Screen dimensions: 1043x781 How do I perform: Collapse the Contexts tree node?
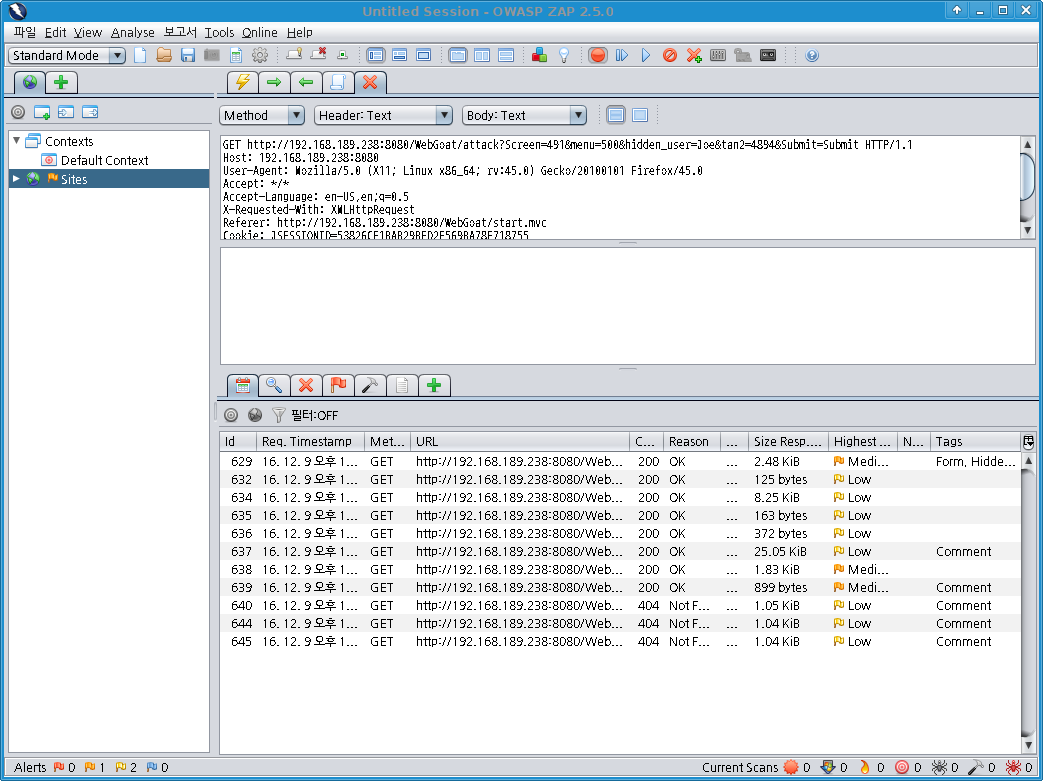(17, 141)
